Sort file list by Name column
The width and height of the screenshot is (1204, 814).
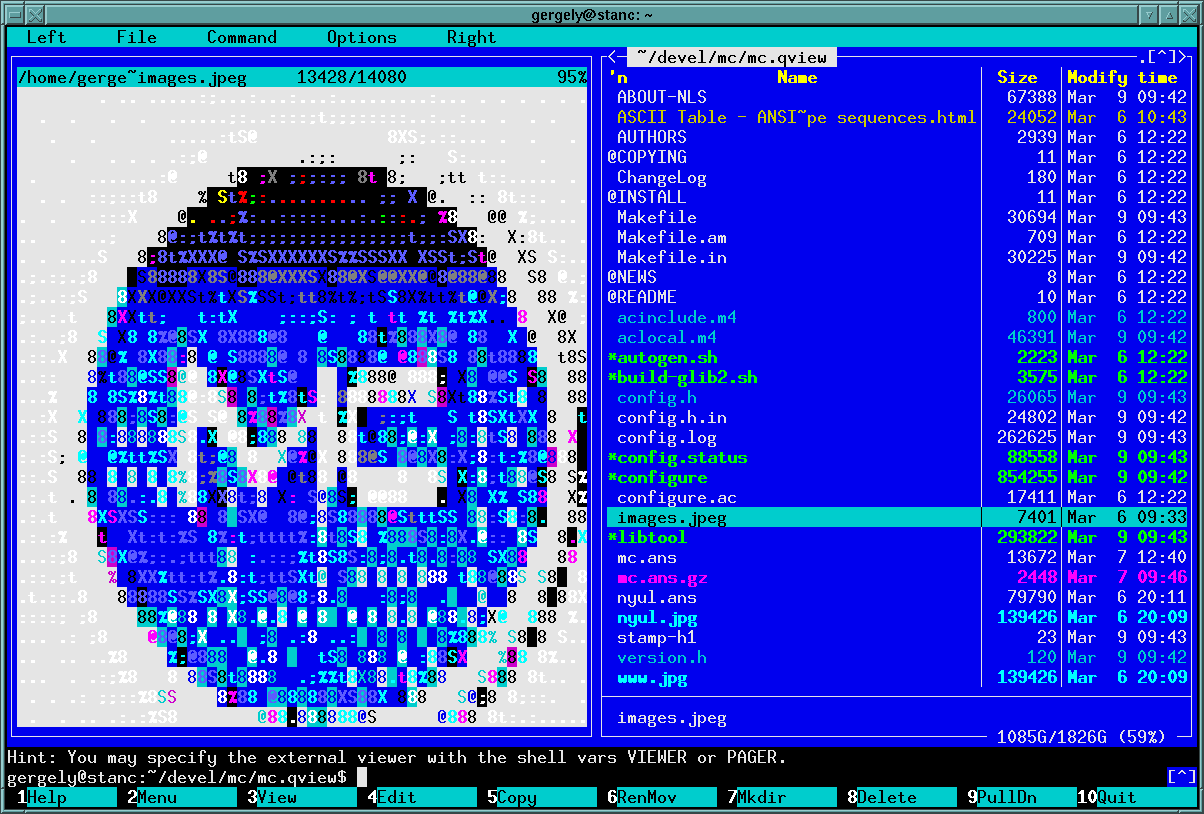point(796,77)
